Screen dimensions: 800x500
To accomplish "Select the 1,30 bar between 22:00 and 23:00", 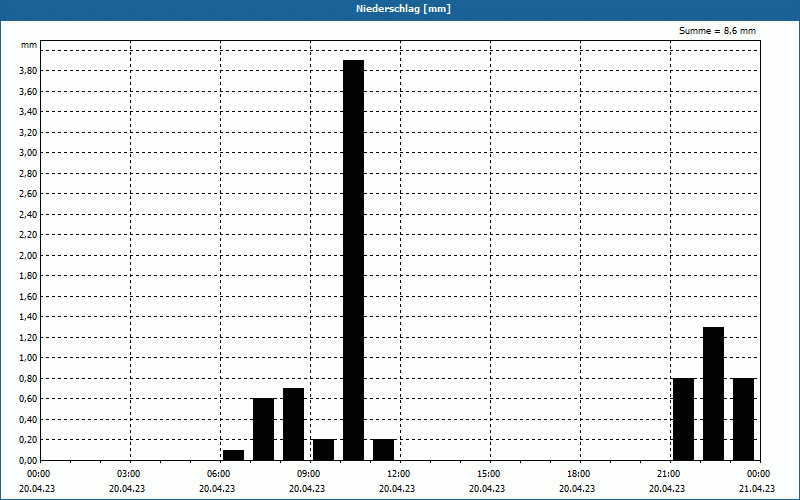I will coord(713,394).
